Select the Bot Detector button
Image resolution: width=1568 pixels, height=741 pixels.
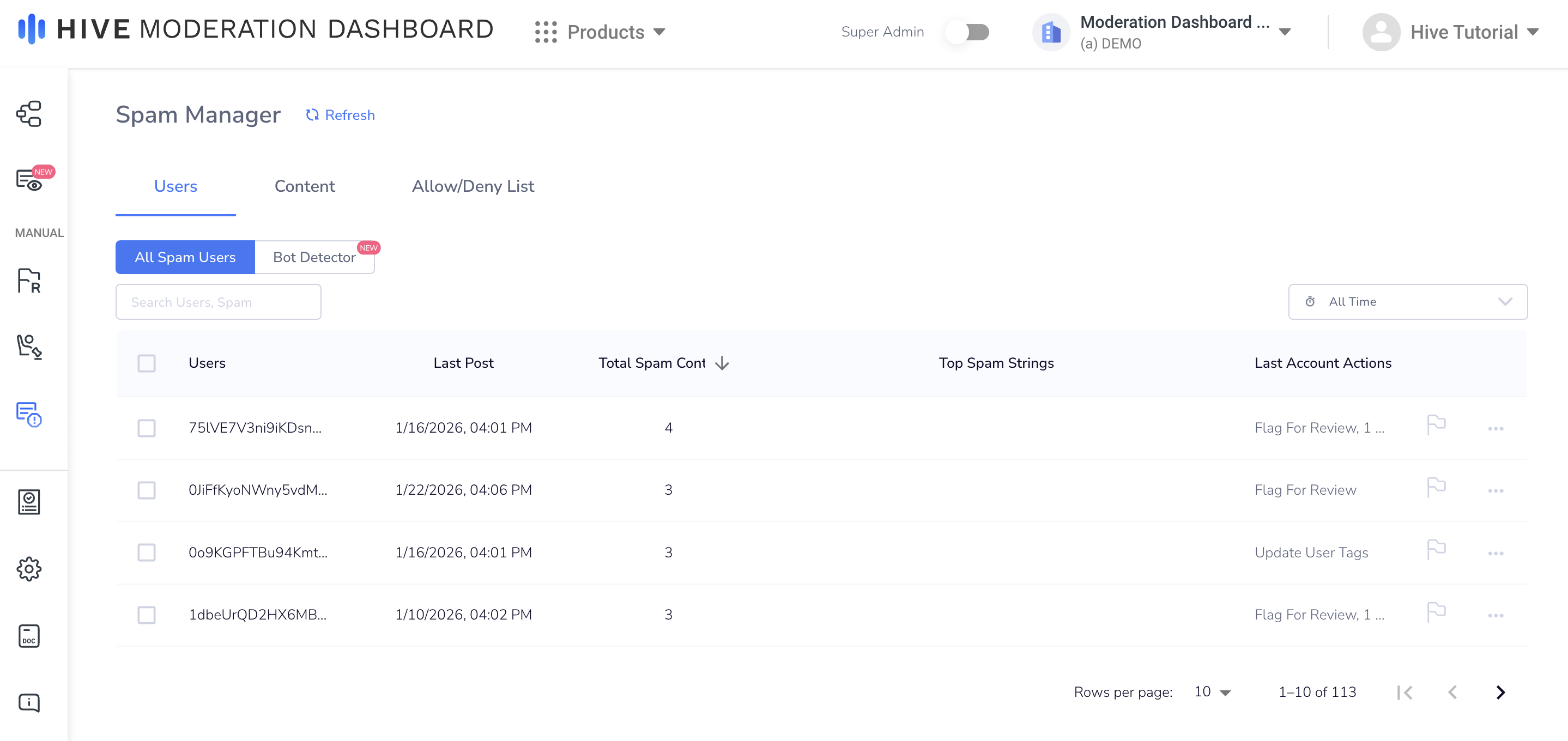coord(314,257)
